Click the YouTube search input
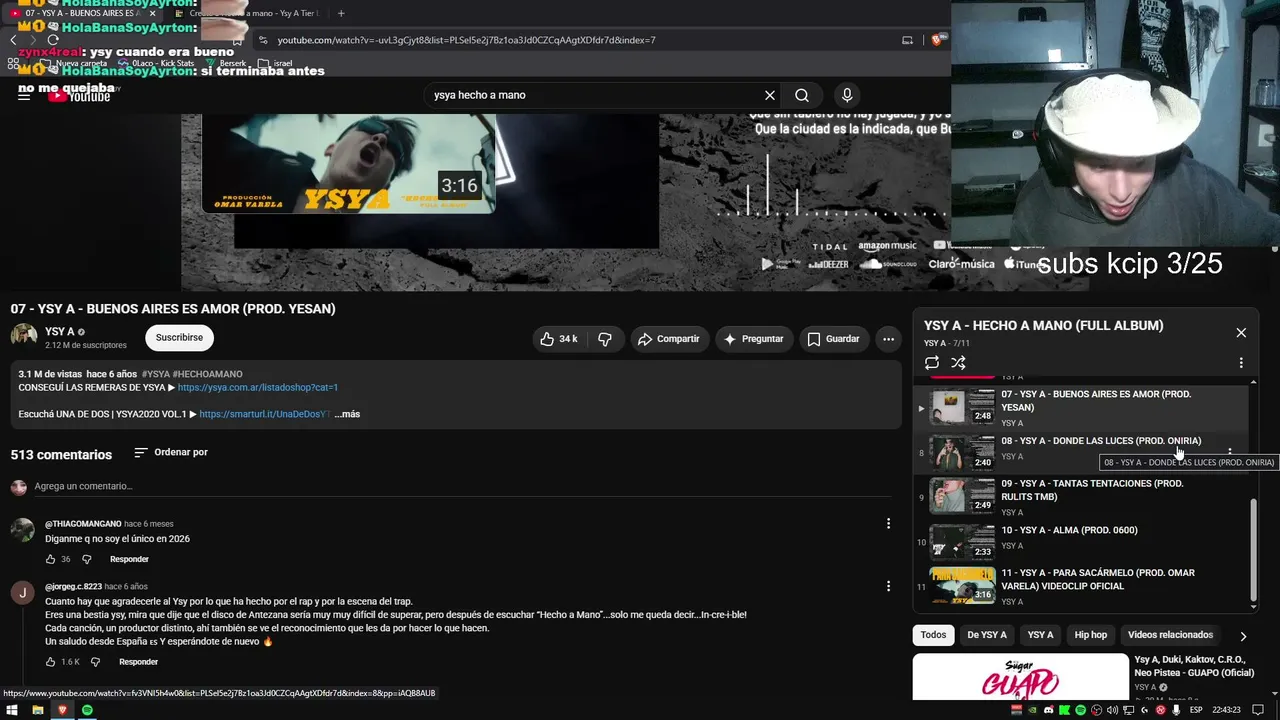Image resolution: width=1280 pixels, height=720 pixels. (594, 95)
